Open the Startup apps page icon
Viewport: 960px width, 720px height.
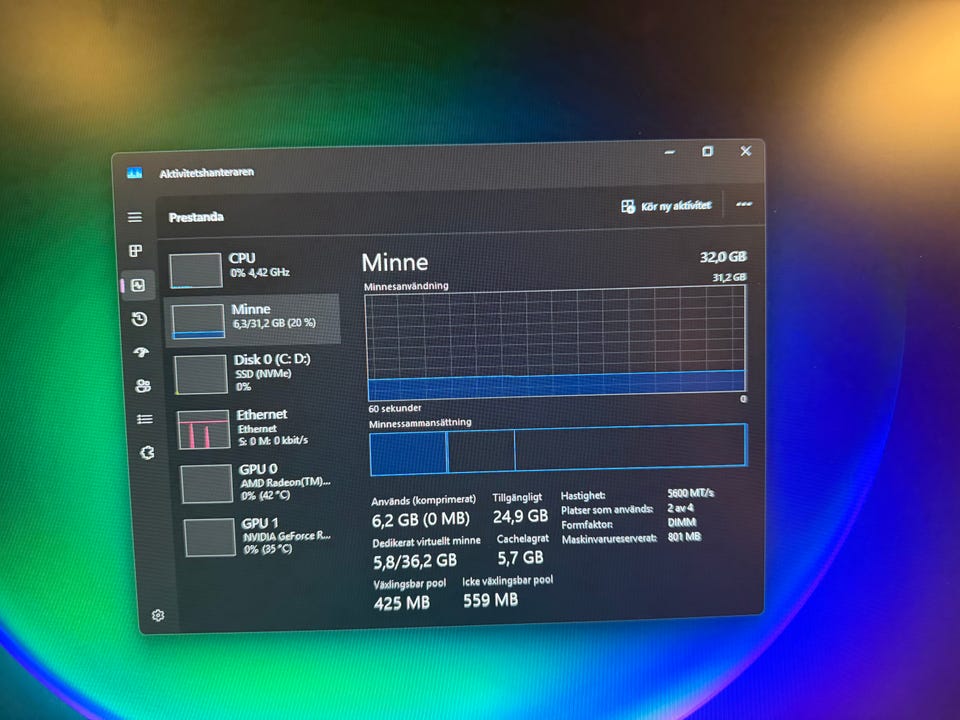click(141, 352)
